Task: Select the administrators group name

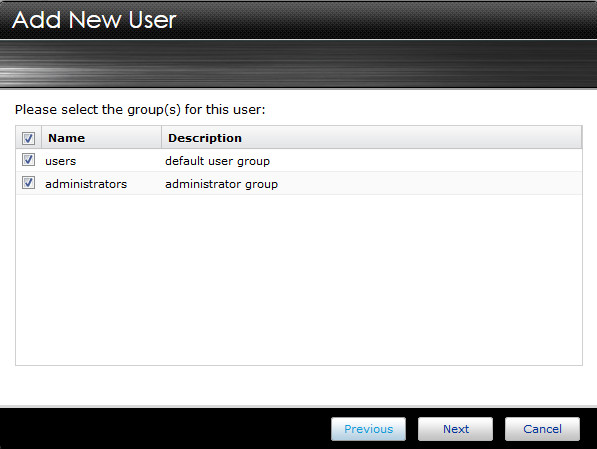Action: tap(86, 184)
